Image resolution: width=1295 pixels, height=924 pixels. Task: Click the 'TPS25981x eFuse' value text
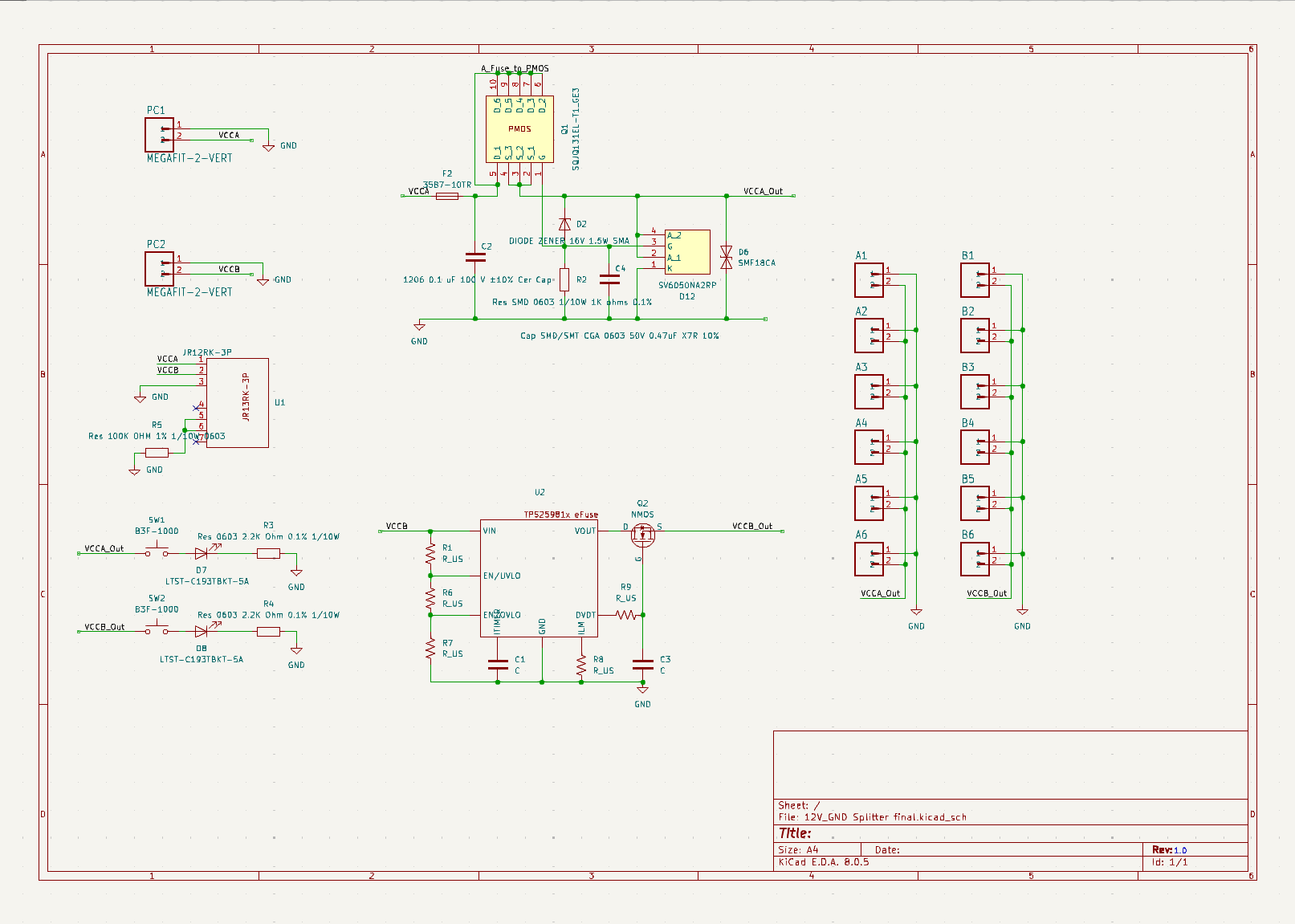point(560,515)
